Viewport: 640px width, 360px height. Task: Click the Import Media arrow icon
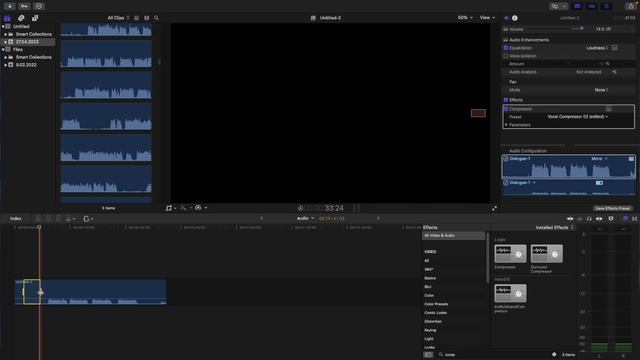click(x=9, y=6)
